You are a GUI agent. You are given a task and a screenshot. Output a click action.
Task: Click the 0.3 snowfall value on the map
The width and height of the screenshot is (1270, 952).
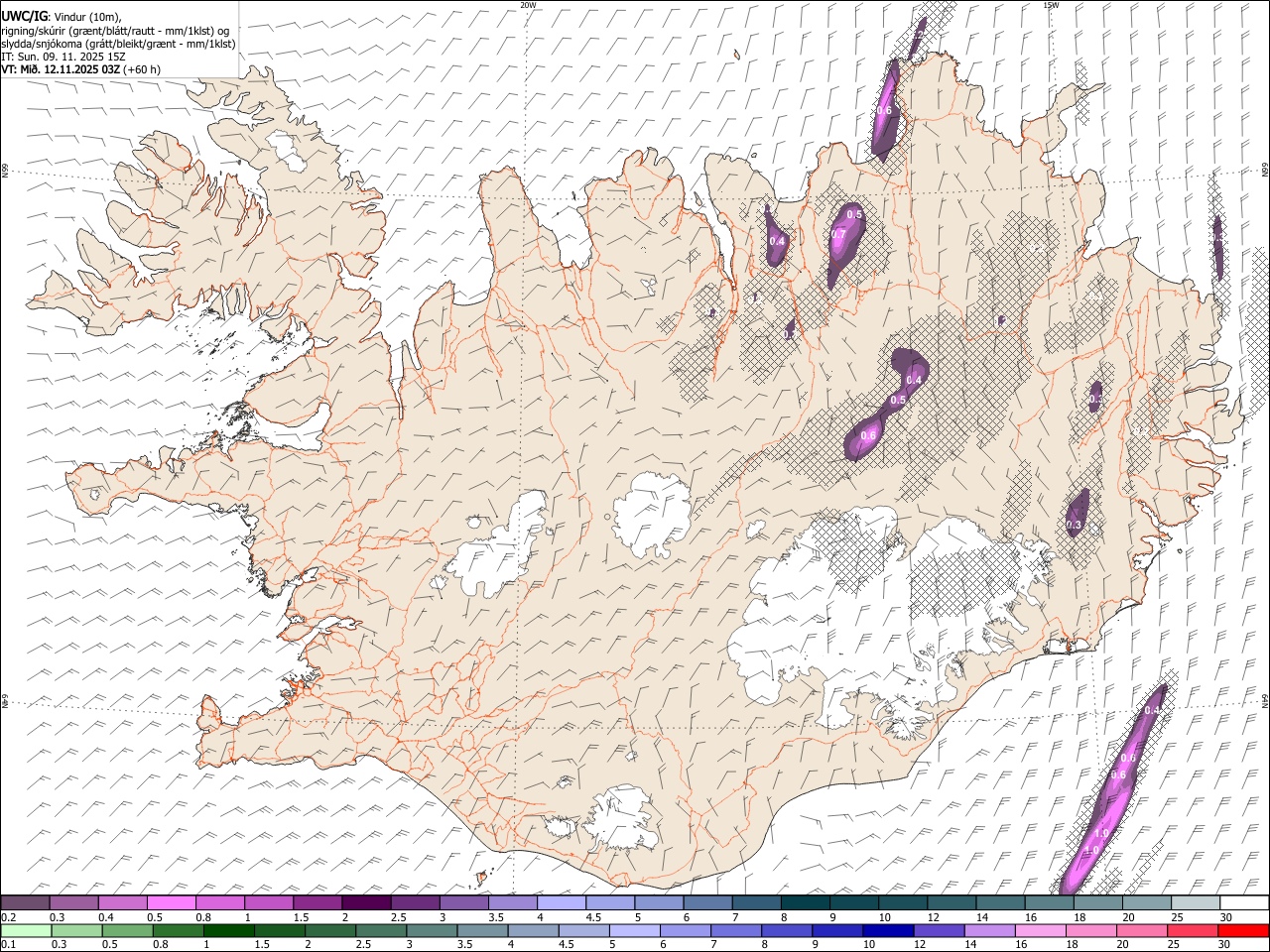(x=1074, y=525)
